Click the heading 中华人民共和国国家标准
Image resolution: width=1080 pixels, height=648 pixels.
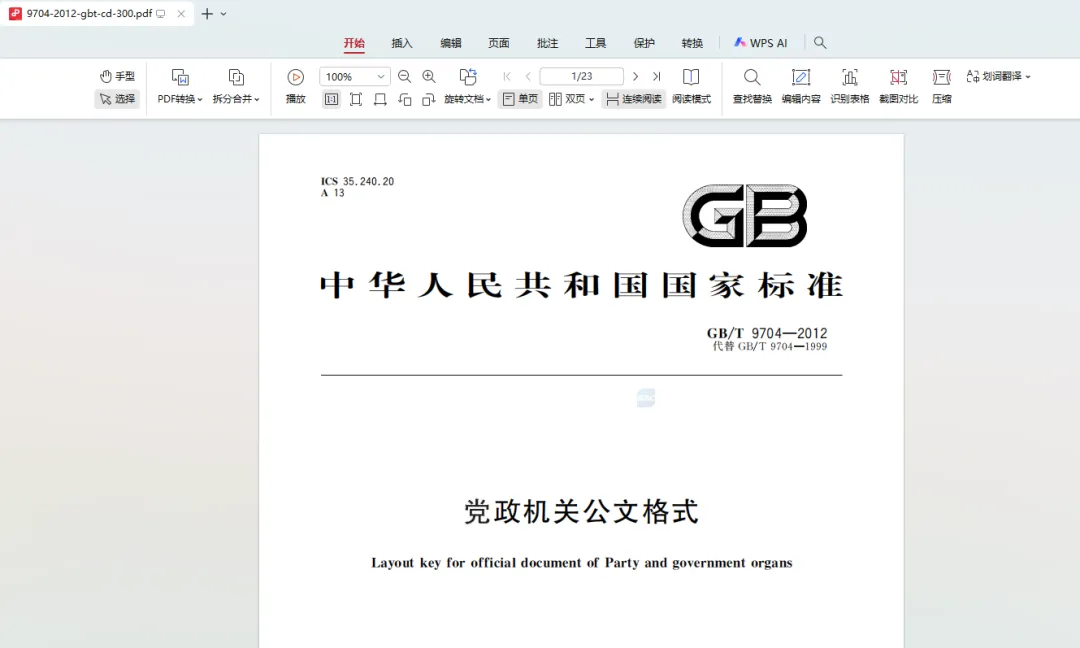pyautogui.click(x=581, y=285)
